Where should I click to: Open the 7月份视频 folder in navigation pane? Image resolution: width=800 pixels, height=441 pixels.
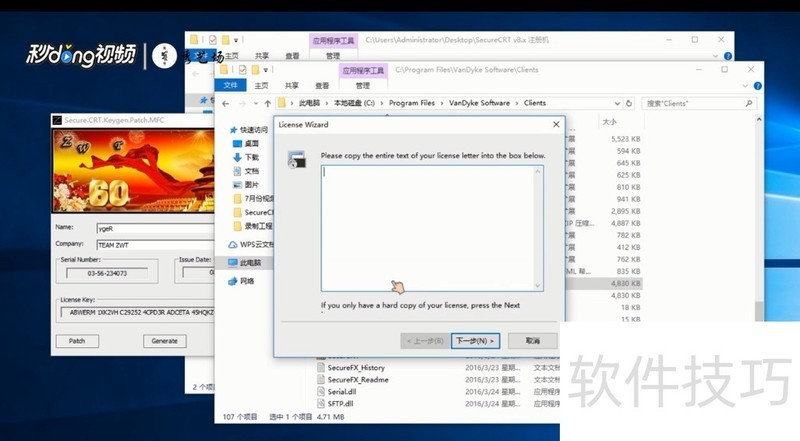(254, 198)
